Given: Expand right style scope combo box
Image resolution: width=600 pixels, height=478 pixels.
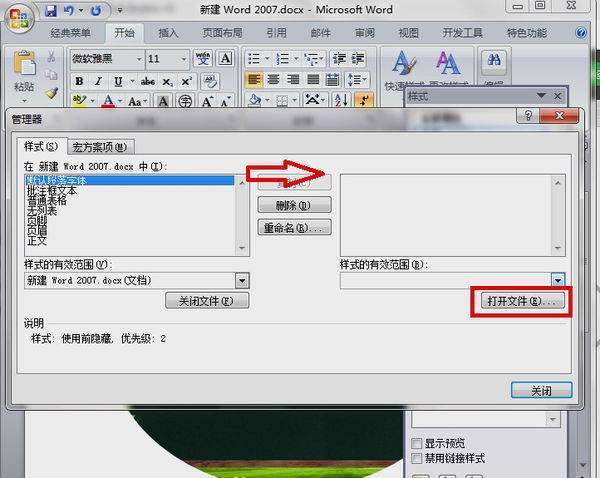Looking at the screenshot, I should coord(558,281).
